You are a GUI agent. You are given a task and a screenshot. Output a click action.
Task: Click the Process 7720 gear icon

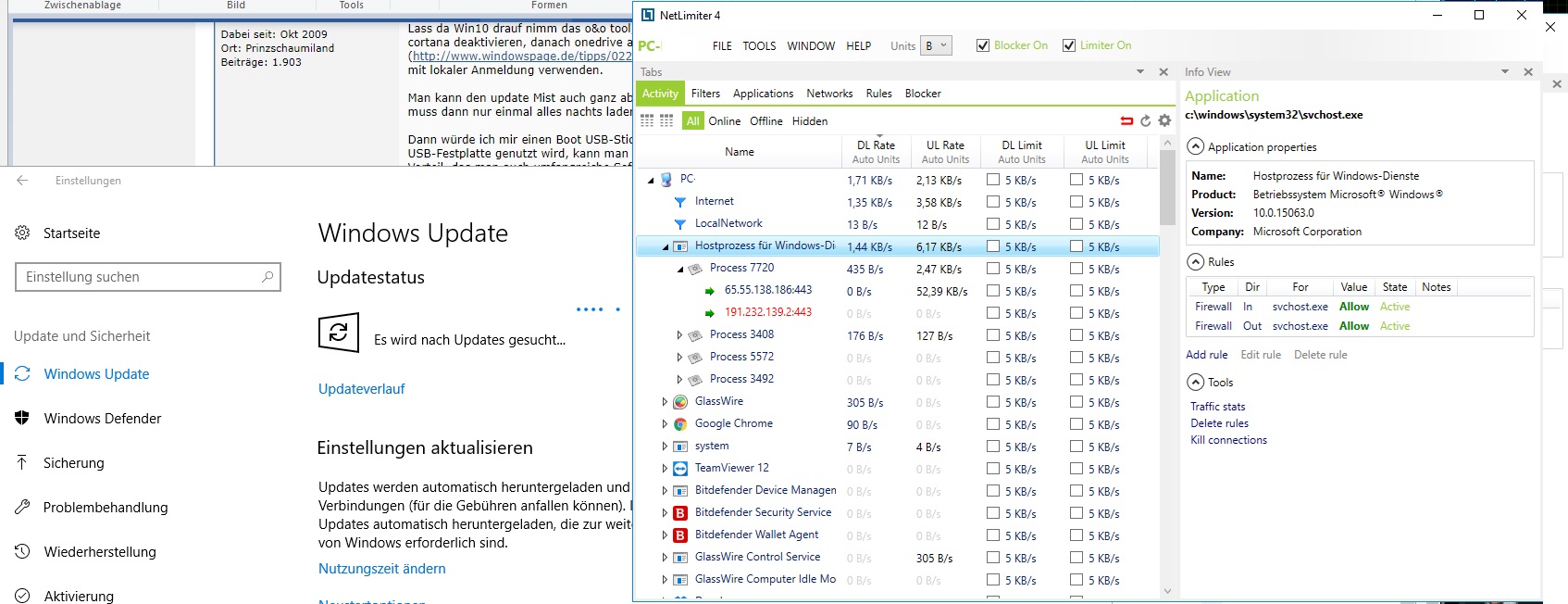(x=695, y=269)
